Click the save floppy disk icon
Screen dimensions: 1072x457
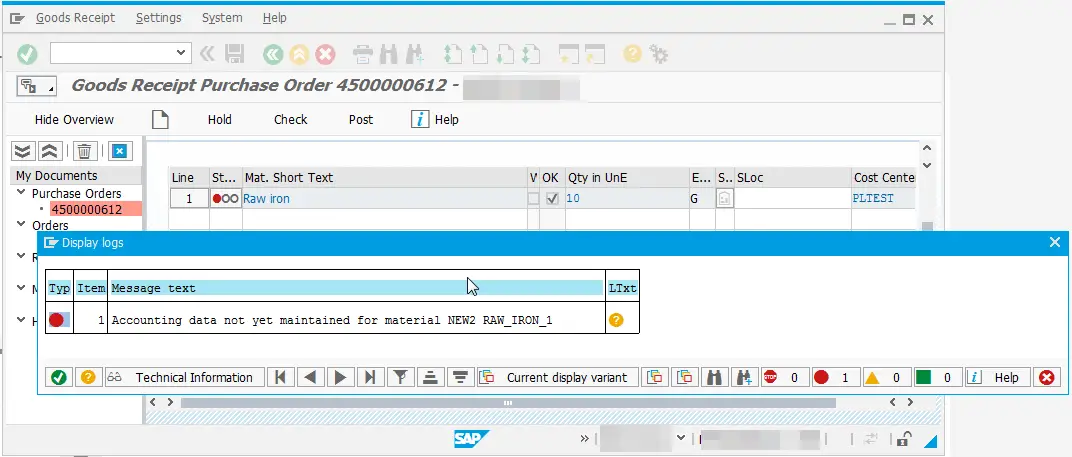pos(234,53)
